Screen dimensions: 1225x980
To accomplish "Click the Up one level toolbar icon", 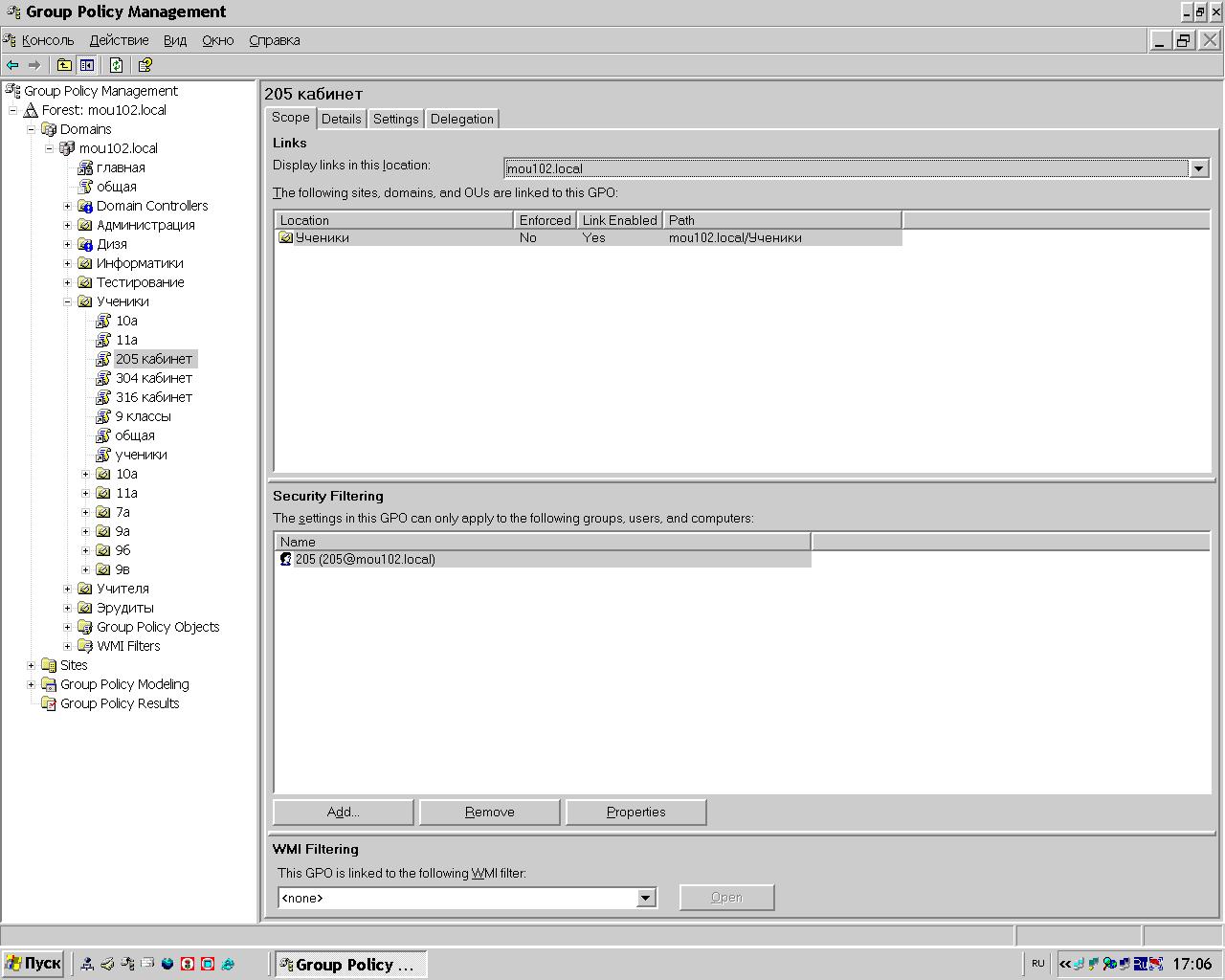I will tap(64, 65).
